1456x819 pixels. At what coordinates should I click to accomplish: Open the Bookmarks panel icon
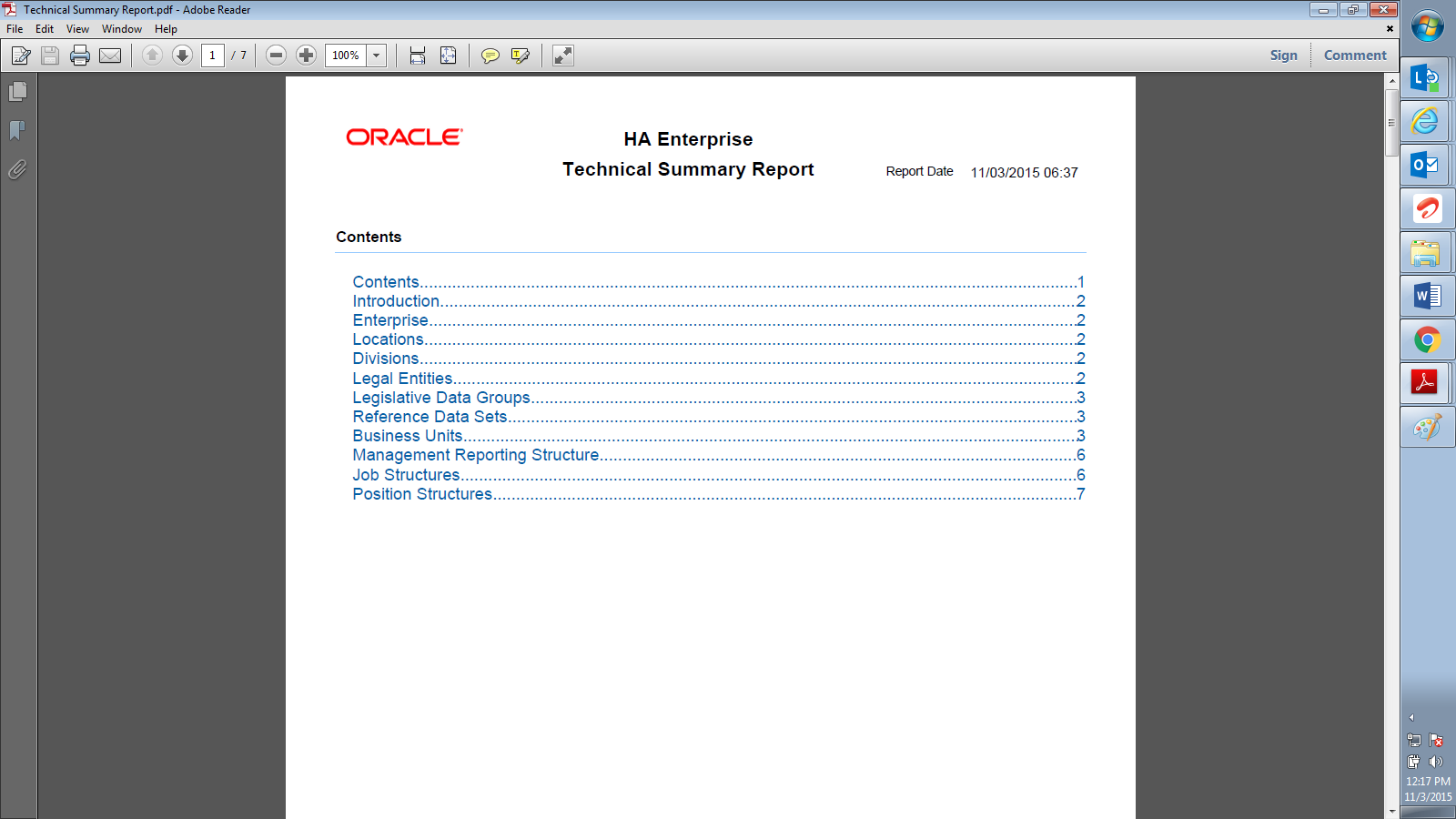[x=17, y=130]
